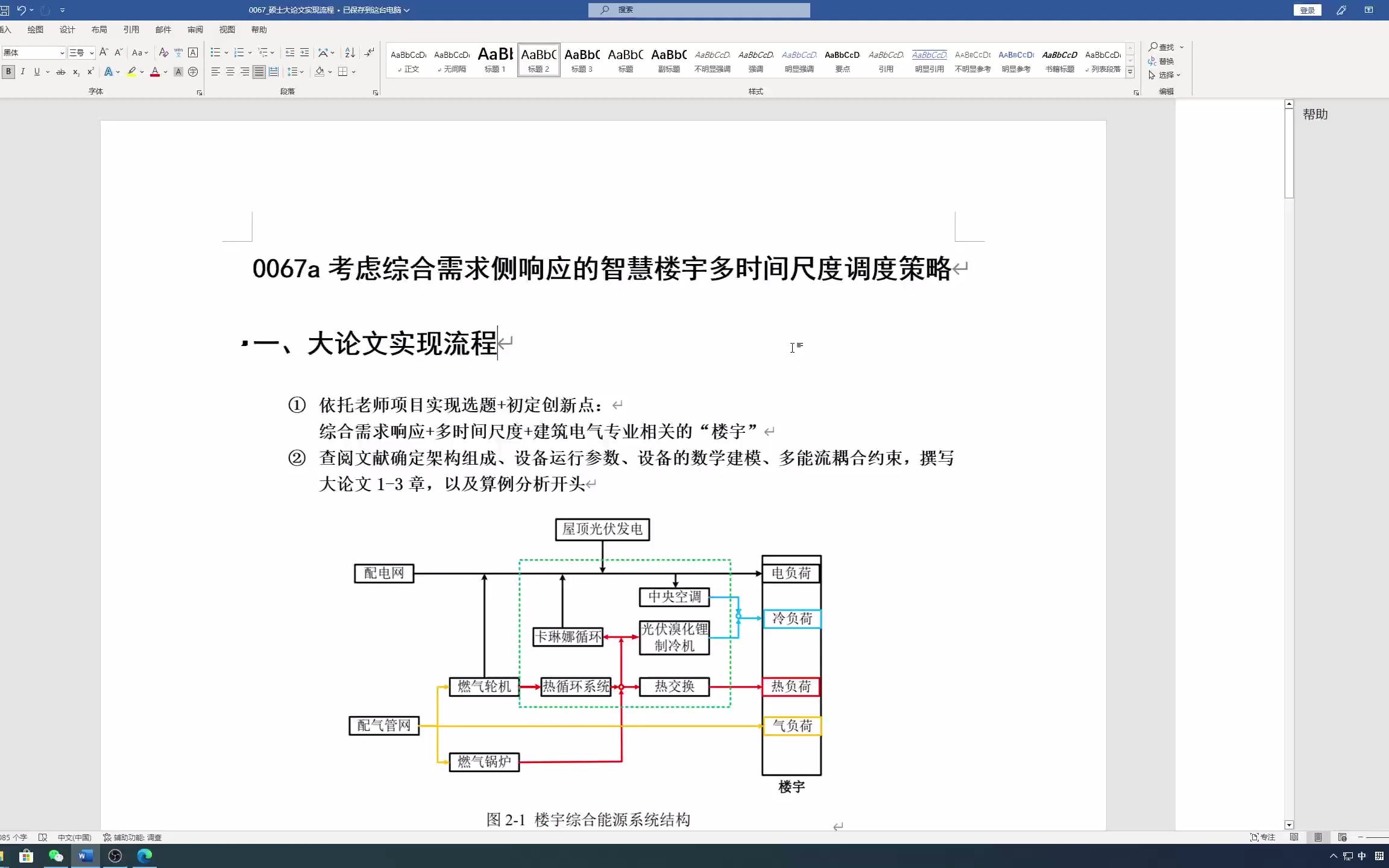Align text right
Screen dimensions: 1389x868
coord(244,72)
